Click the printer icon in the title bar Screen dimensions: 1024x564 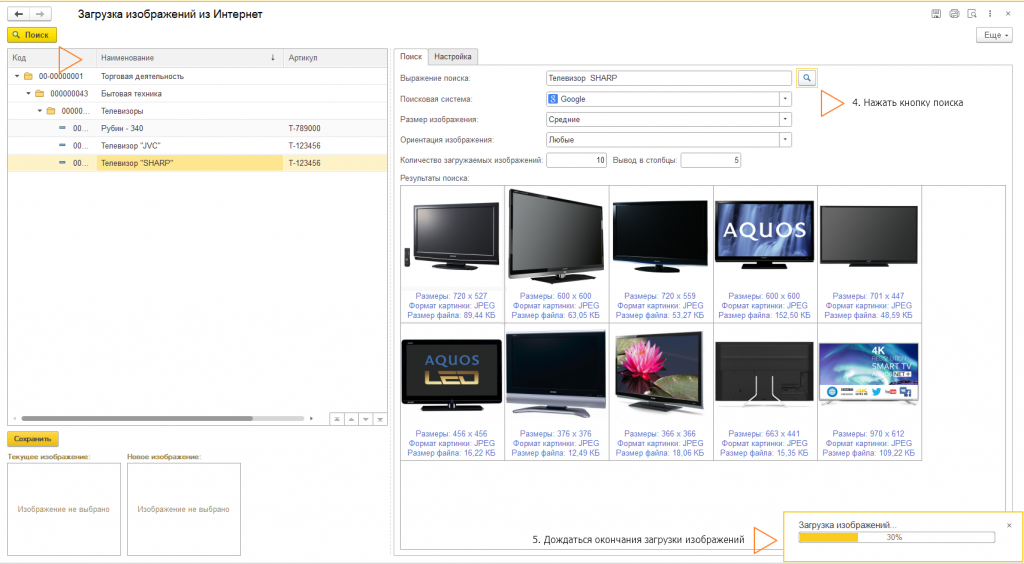(954, 14)
